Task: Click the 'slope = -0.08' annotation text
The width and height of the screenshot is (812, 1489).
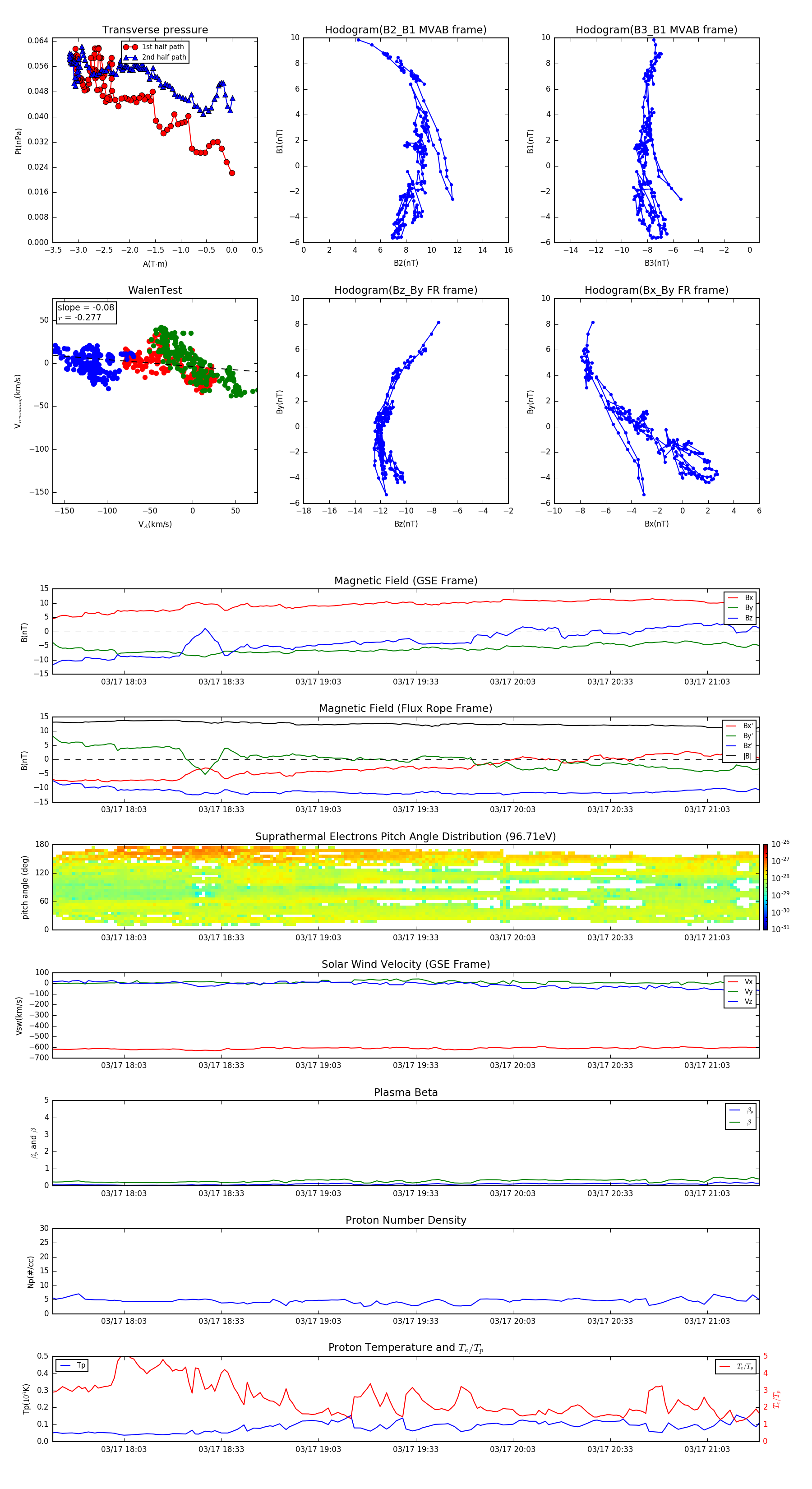Action: coord(86,308)
